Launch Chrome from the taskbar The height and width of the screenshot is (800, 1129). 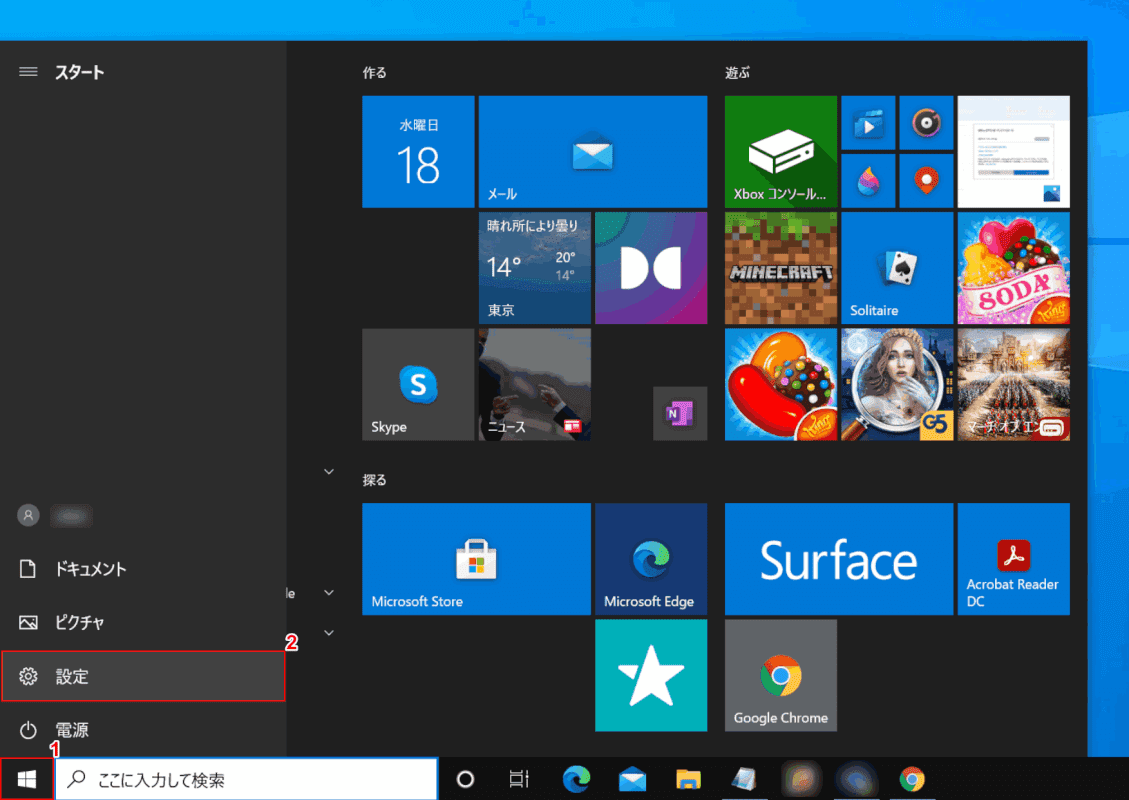pyautogui.click(x=912, y=779)
